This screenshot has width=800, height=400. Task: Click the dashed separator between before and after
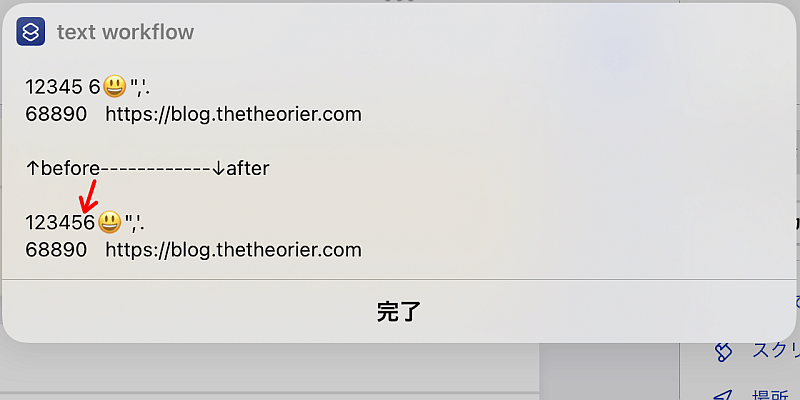tap(155, 168)
